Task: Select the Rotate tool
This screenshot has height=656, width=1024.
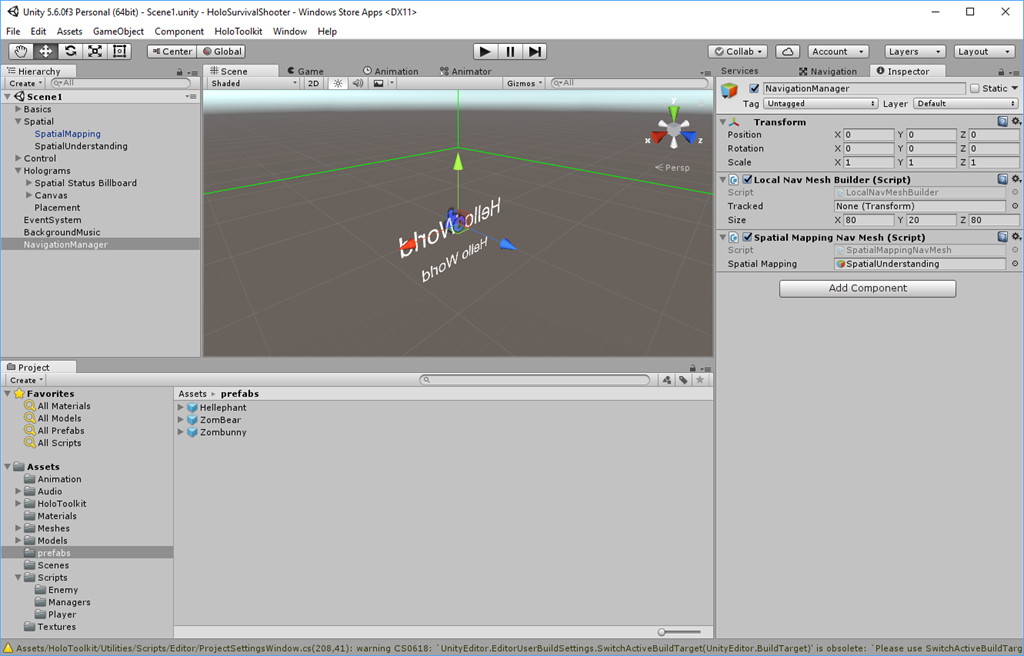Action: pos(71,52)
